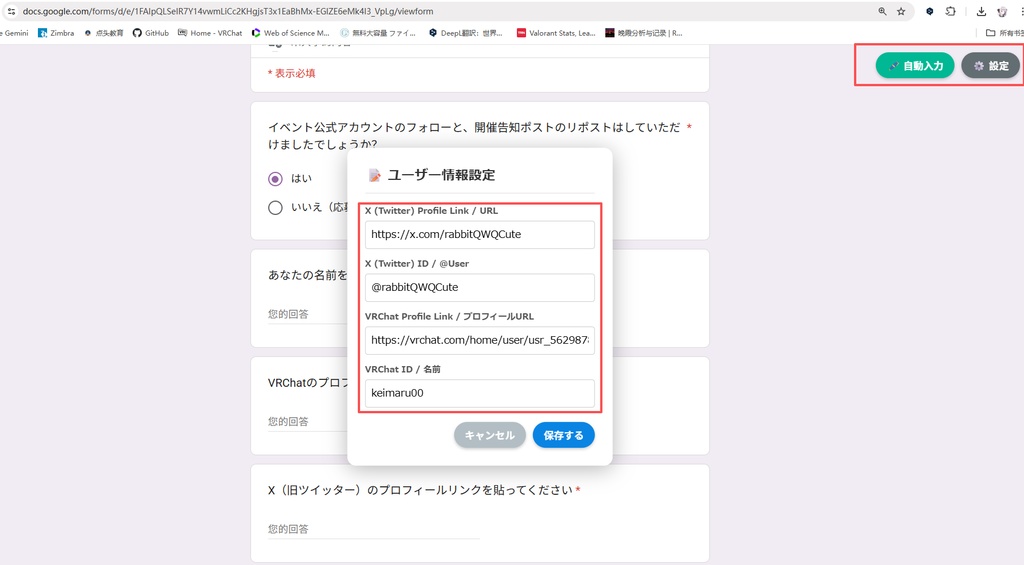The width and height of the screenshot is (1024, 565).
Task: Click the site info icon in address bar
Action: point(11,11)
